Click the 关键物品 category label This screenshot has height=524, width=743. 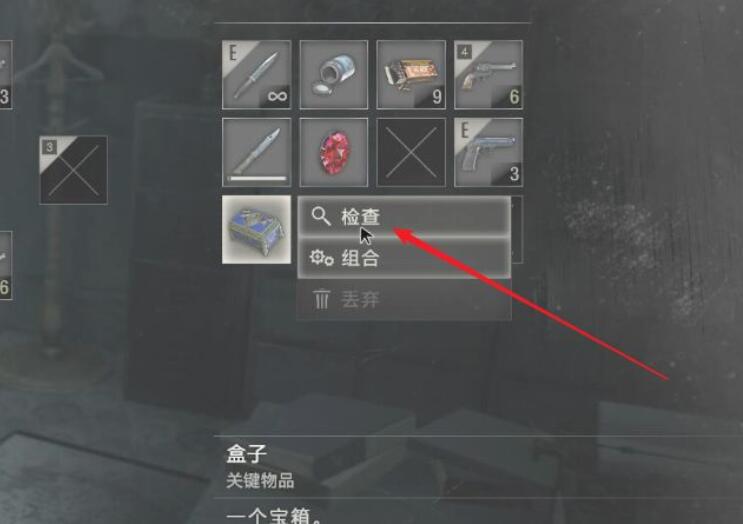(260, 481)
